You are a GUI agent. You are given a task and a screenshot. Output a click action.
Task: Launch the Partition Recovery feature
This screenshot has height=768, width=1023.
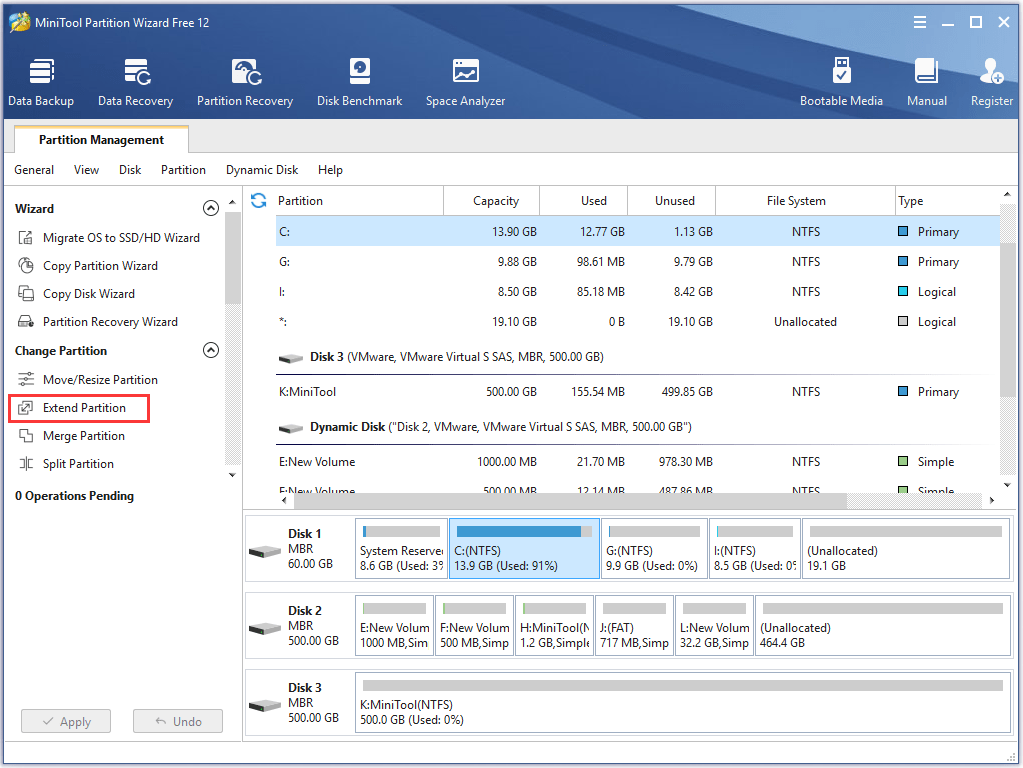[x=245, y=80]
